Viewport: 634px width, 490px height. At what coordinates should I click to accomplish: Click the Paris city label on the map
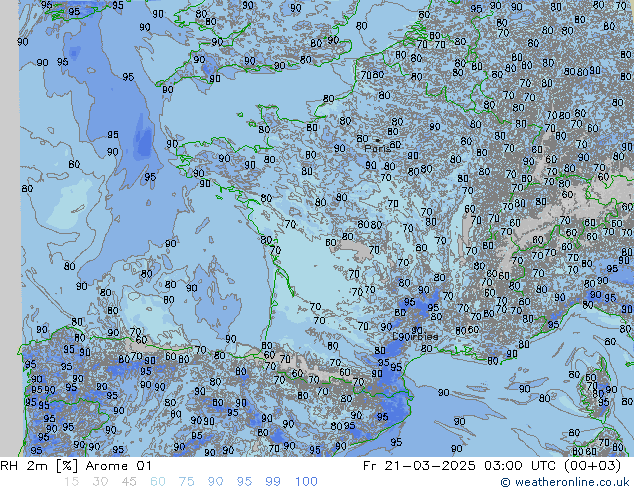point(377,148)
